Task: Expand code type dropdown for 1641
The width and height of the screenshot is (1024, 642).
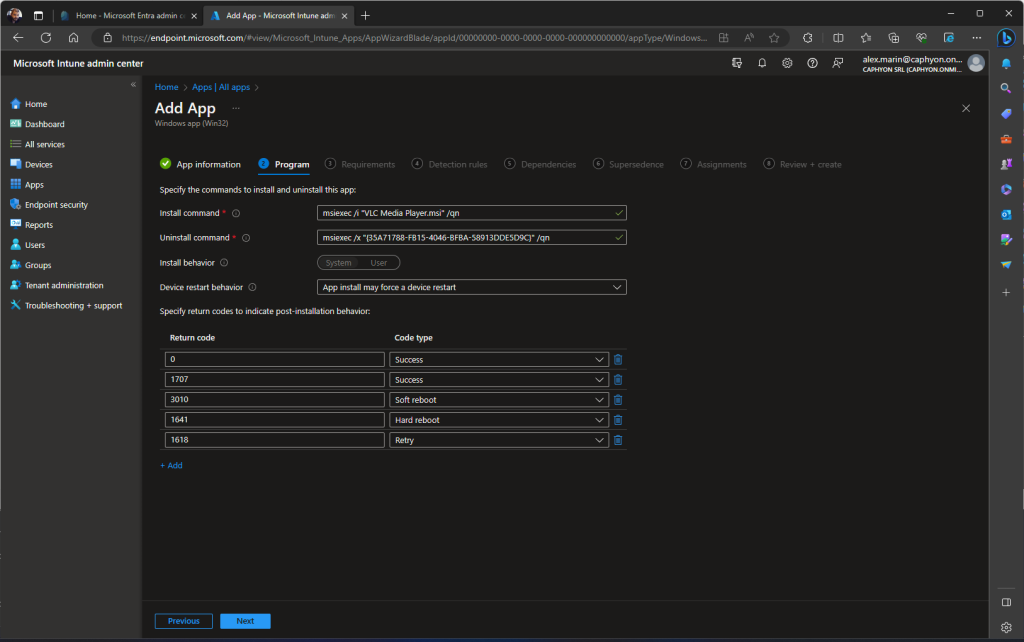Action: coord(499,420)
